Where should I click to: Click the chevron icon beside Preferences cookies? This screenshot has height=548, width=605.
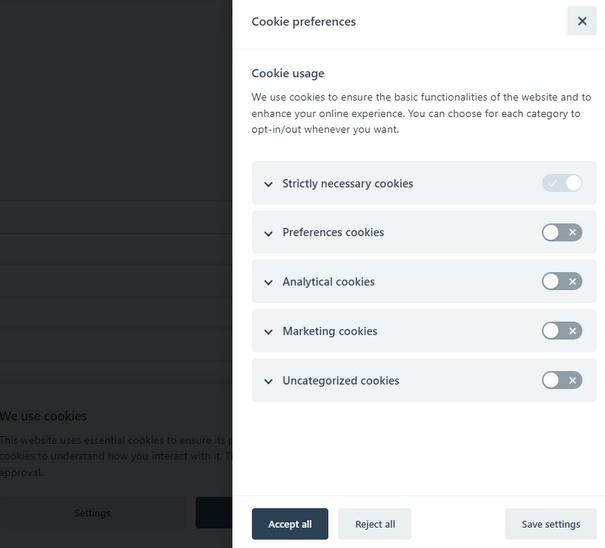click(x=268, y=233)
